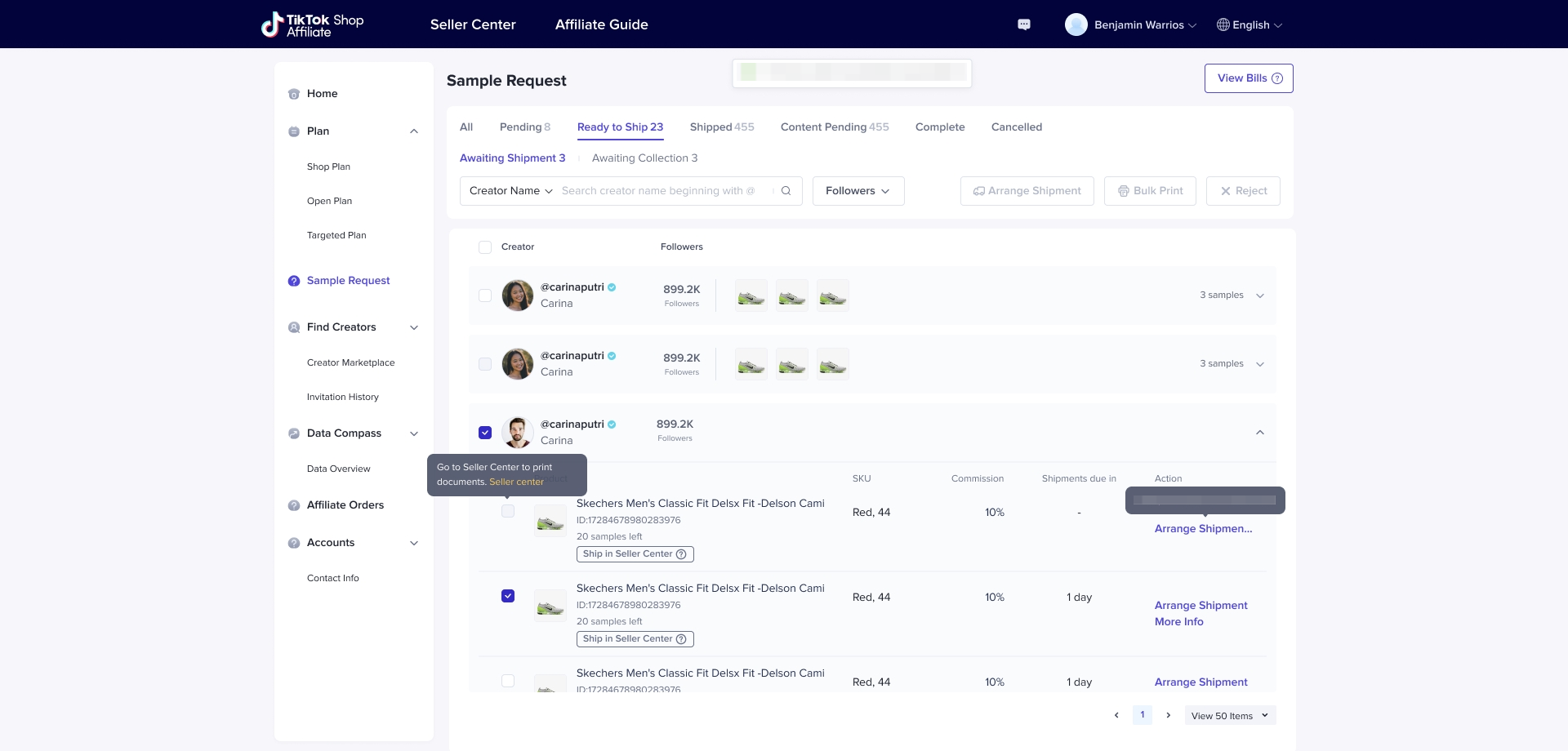The width and height of the screenshot is (1568, 751).
Task: Collapse the Find Creators sidebar section
Action: (x=414, y=327)
